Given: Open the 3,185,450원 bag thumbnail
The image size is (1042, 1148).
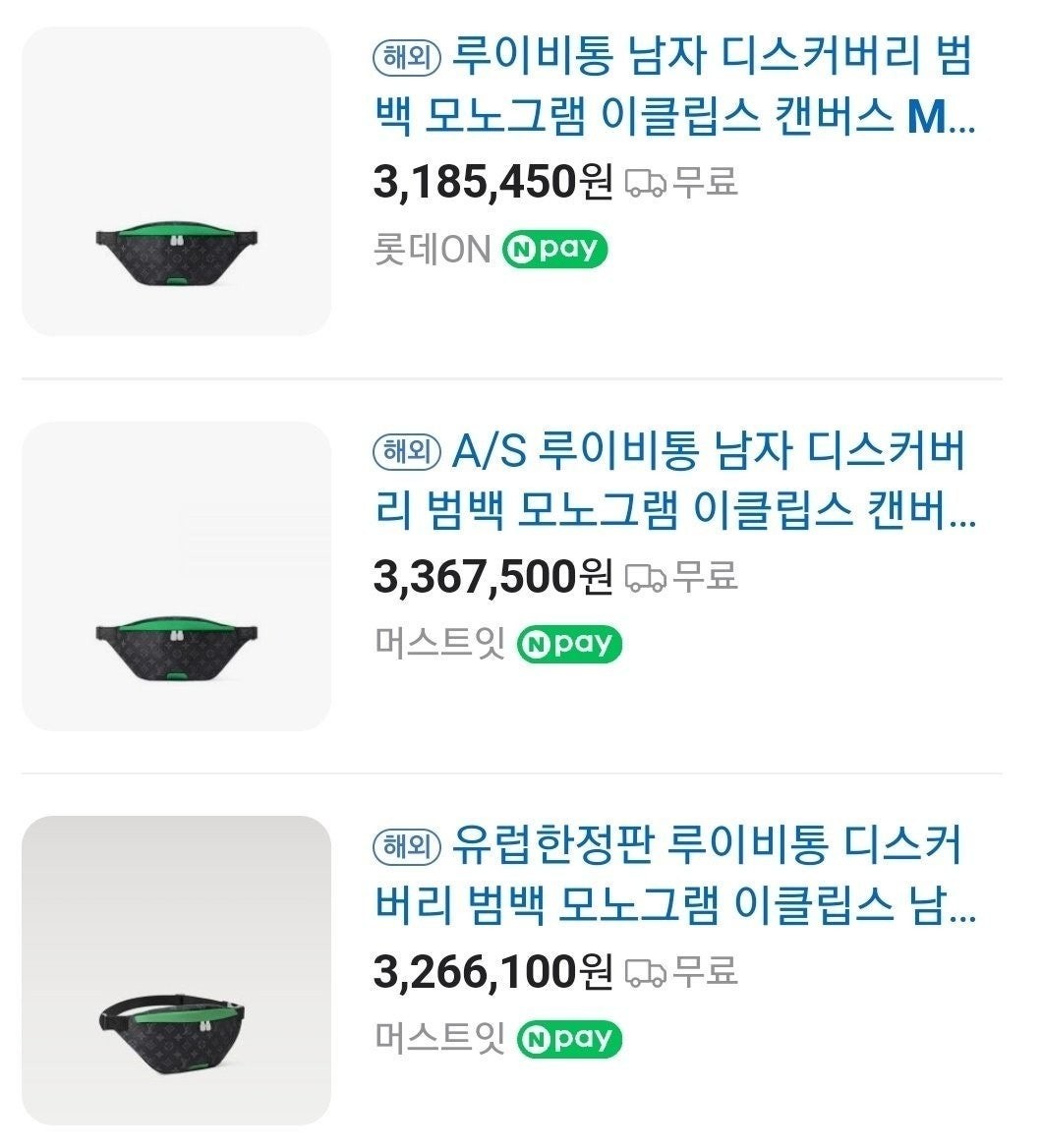Looking at the screenshot, I should (176, 182).
